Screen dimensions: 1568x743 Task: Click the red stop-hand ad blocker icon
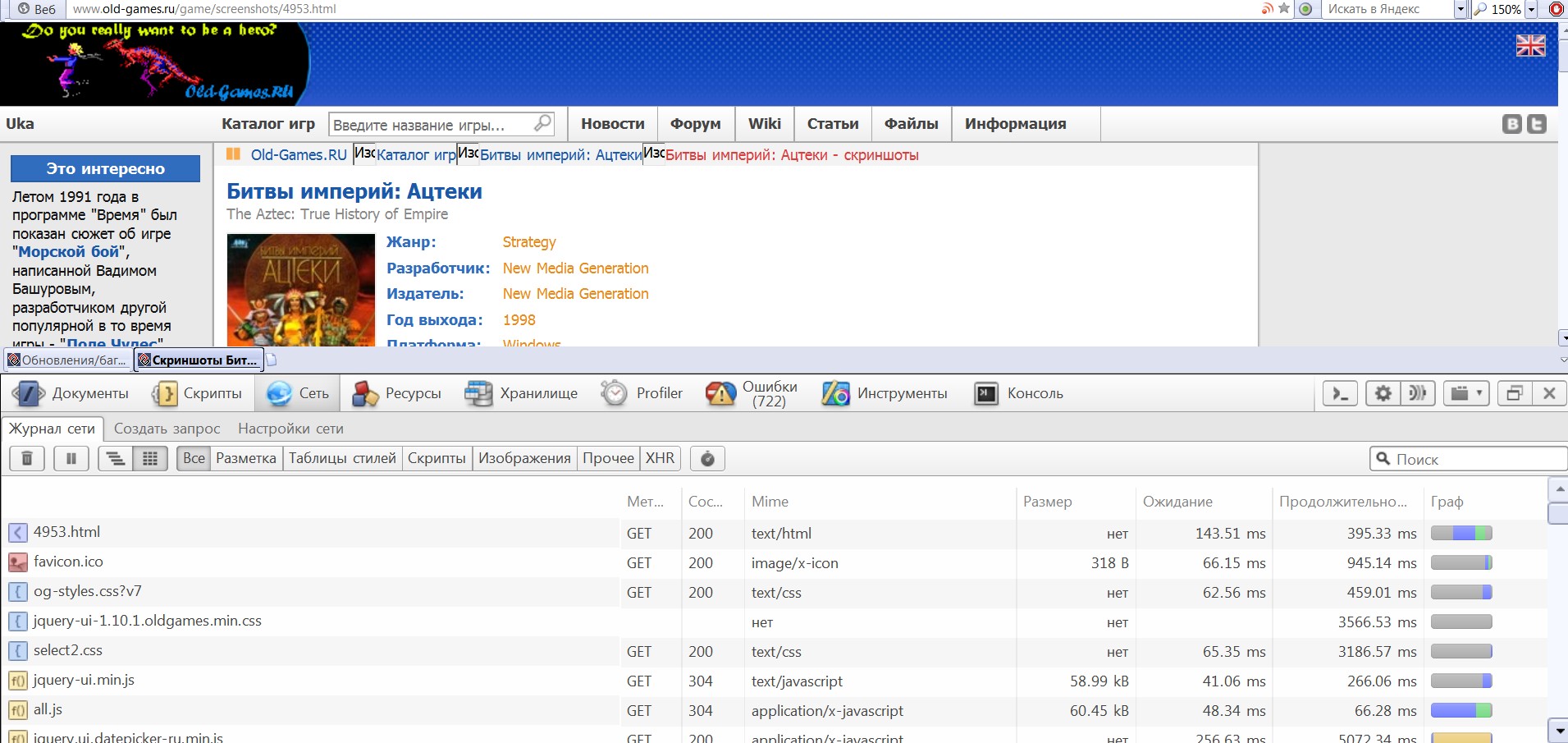[x=1556, y=9]
